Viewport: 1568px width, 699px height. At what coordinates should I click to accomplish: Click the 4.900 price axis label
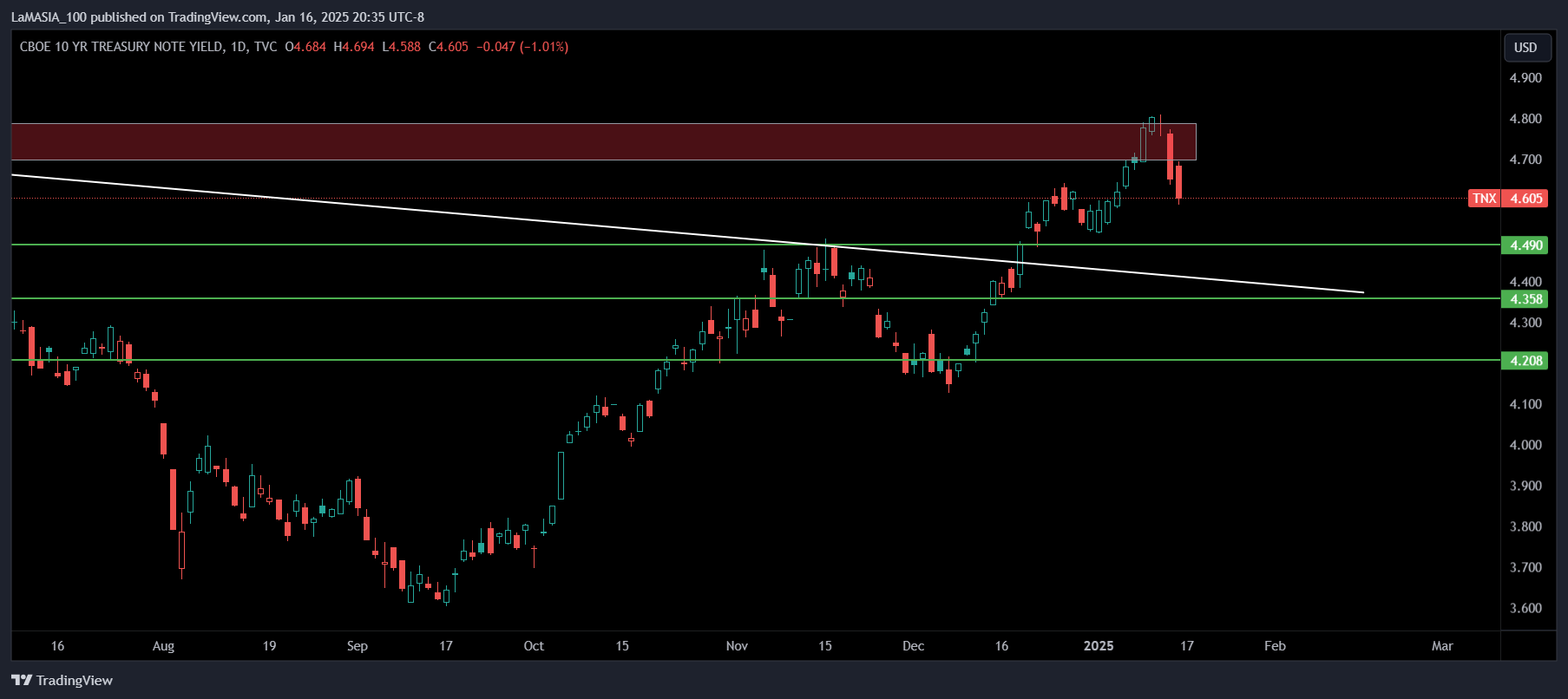1525,78
